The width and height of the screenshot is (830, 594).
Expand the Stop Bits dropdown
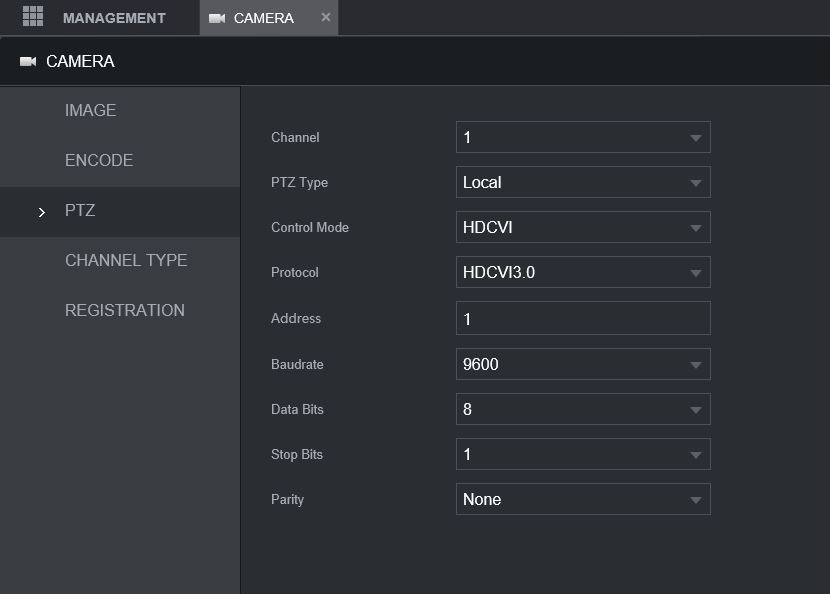(x=583, y=455)
